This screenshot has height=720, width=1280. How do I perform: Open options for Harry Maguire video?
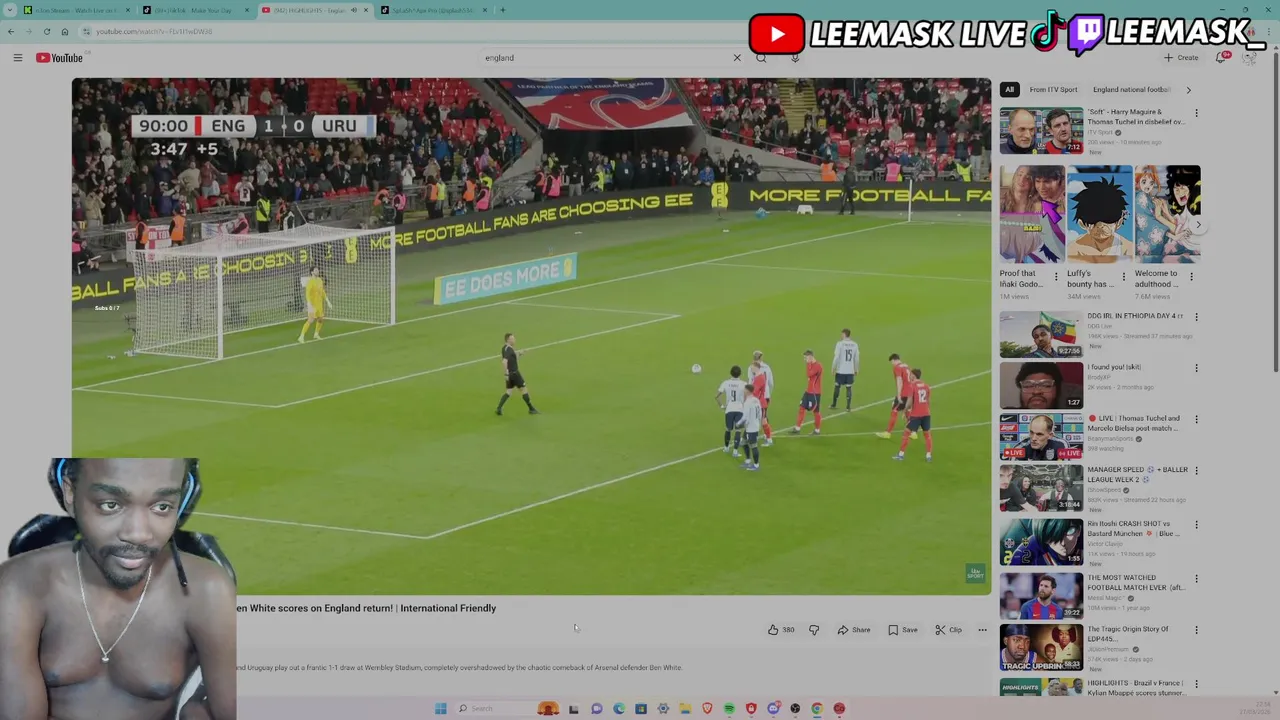click(1196, 114)
